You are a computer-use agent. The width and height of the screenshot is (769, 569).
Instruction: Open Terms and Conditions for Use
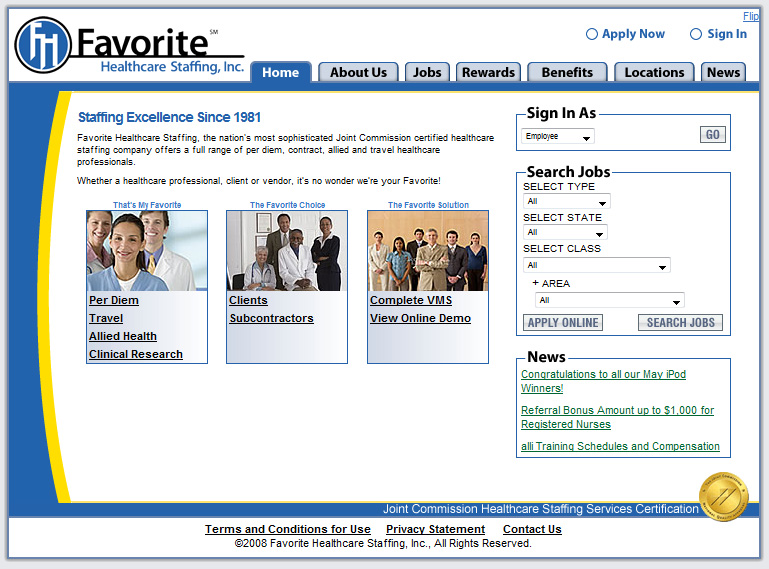click(288, 529)
